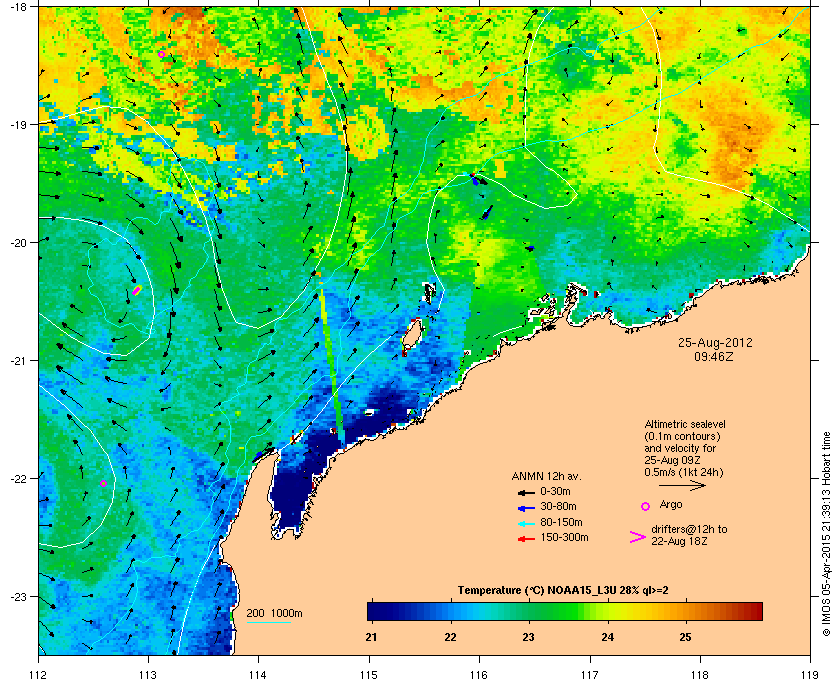The height and width of the screenshot is (680, 840).
Task: Click the Argo legend label
Action: click(671, 504)
